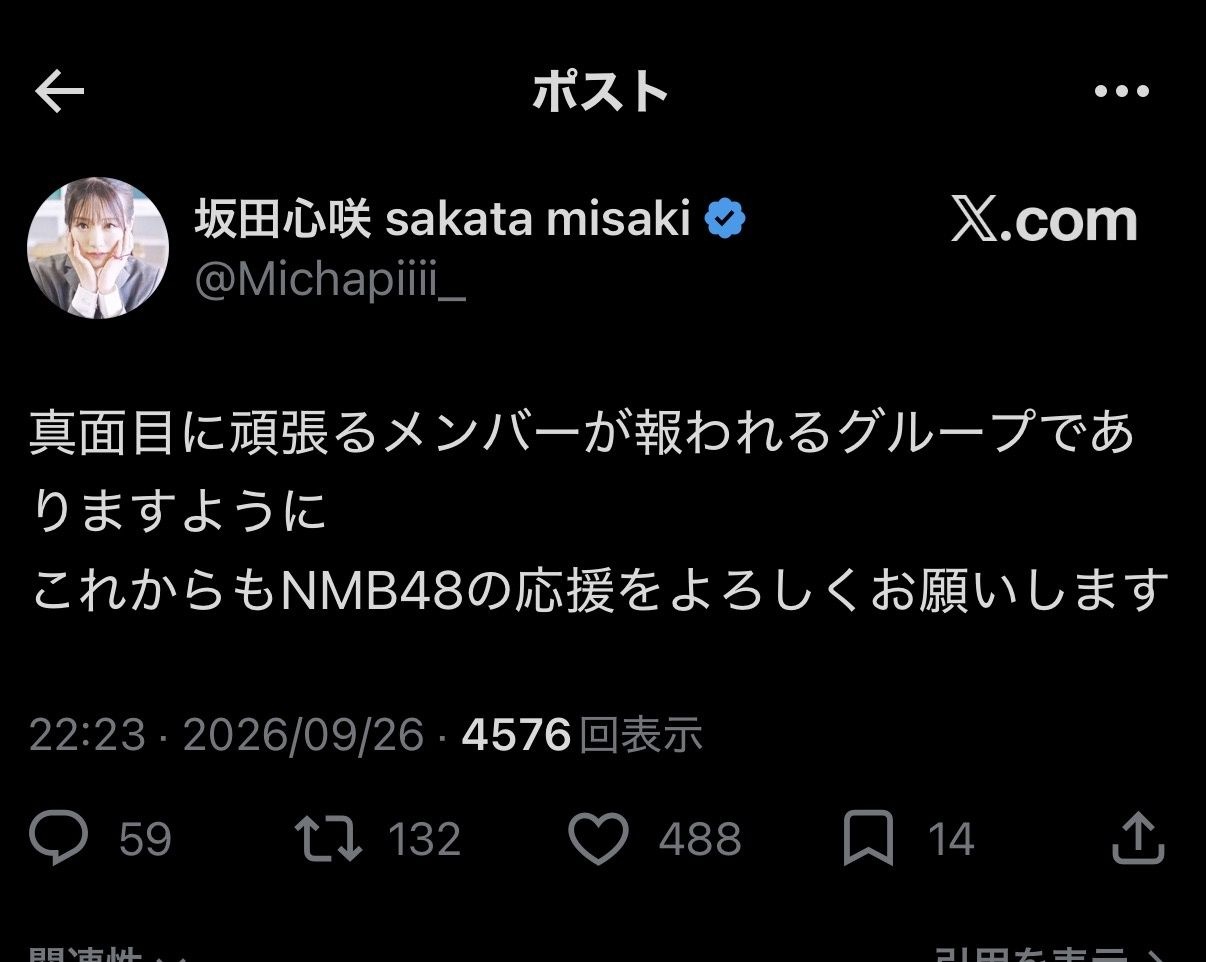This screenshot has height=962, width=1206.
Task: Click the blue verified badge
Action: click(725, 219)
